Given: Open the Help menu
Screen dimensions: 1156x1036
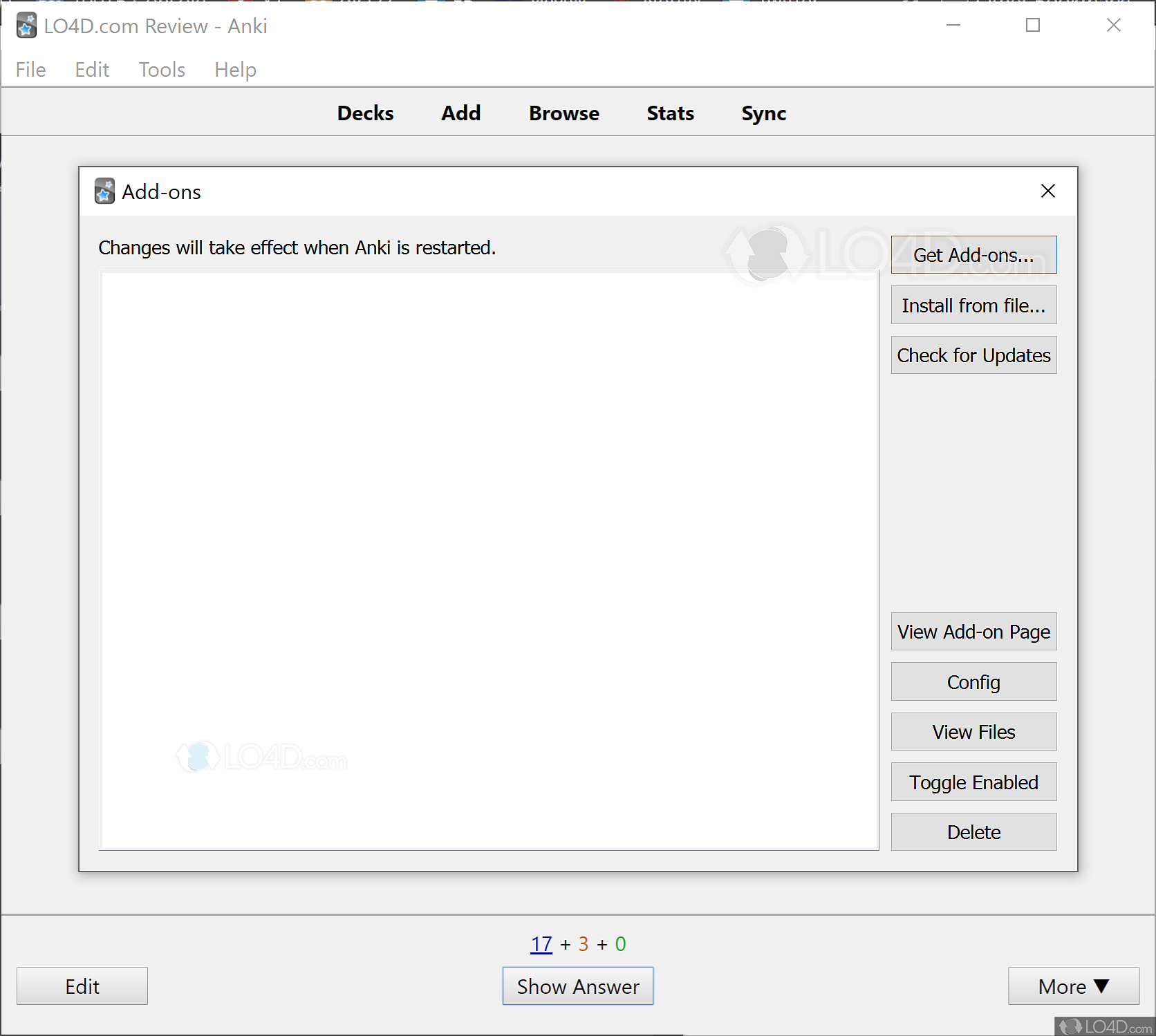Looking at the screenshot, I should coord(234,69).
